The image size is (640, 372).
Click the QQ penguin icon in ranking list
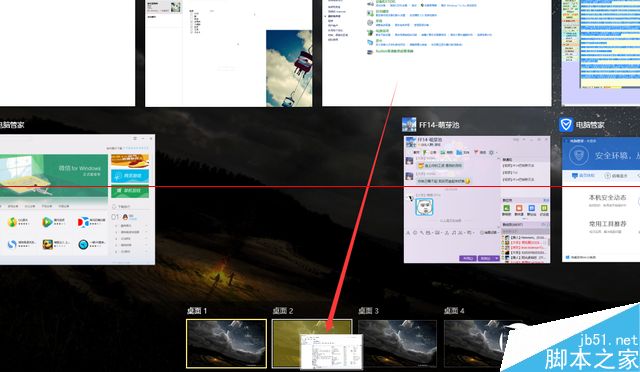(125, 217)
